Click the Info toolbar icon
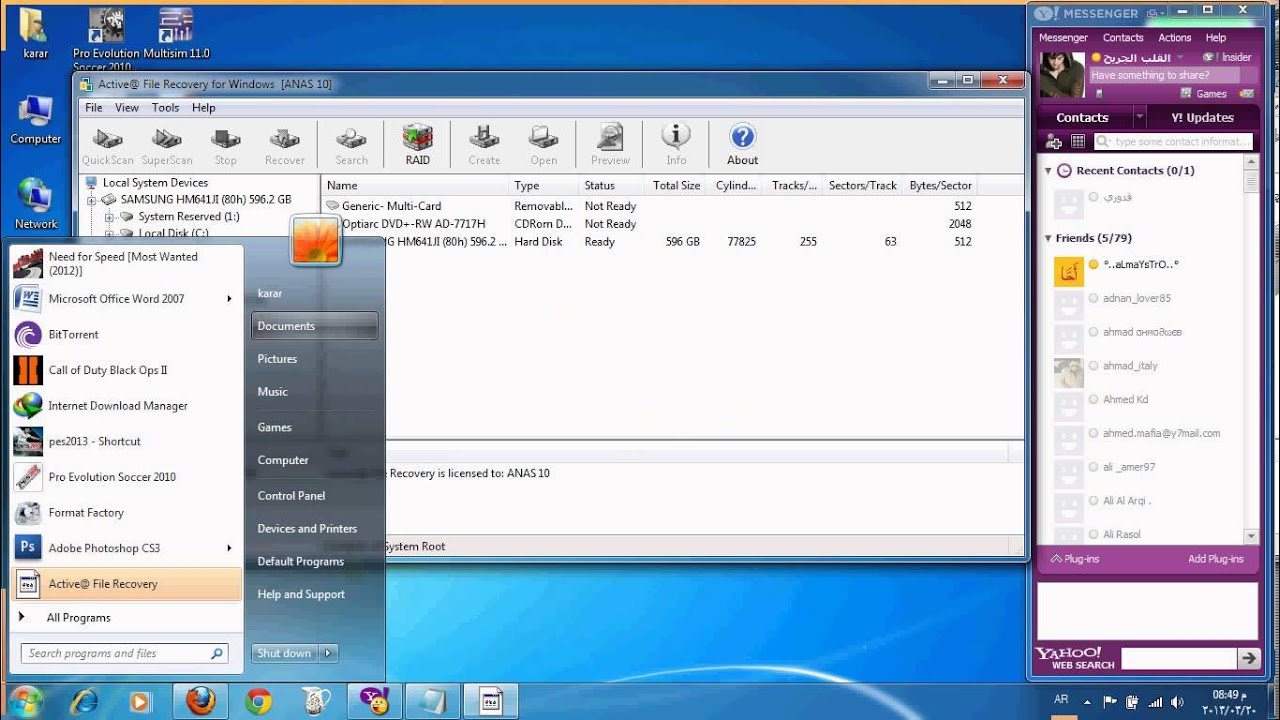 pos(677,145)
